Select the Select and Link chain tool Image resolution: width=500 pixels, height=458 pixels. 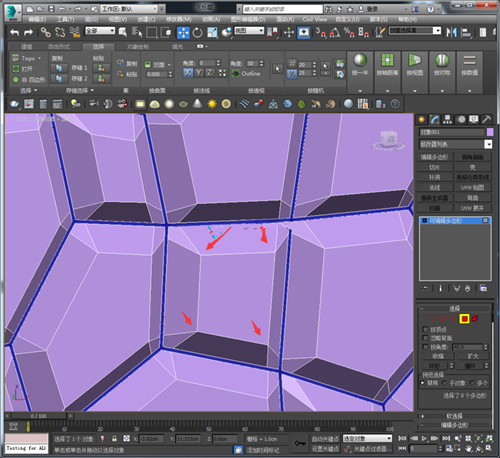(46, 32)
